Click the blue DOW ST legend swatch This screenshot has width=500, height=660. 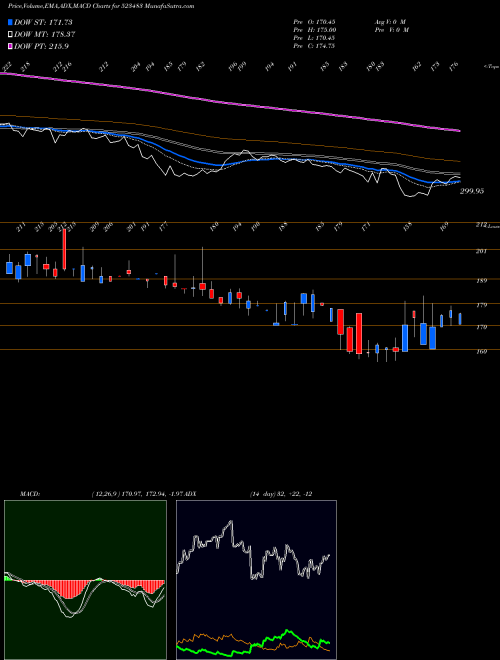tap(11, 22)
